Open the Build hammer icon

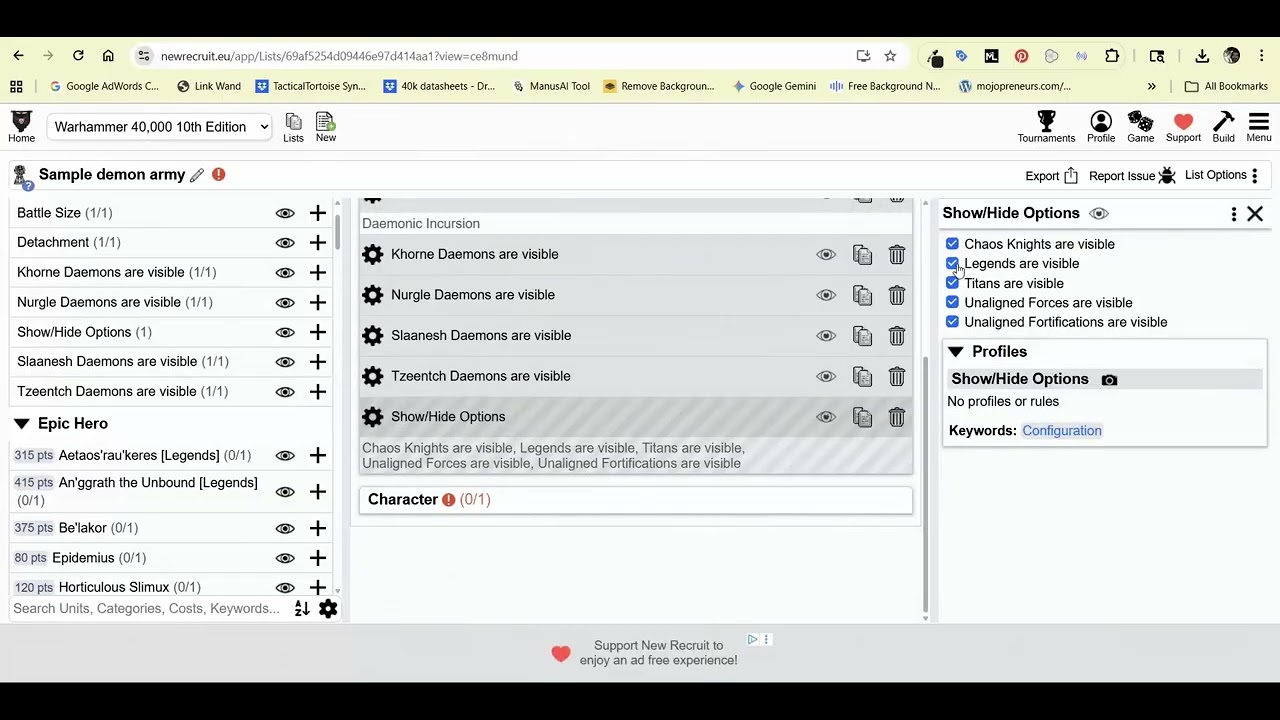1223,127
